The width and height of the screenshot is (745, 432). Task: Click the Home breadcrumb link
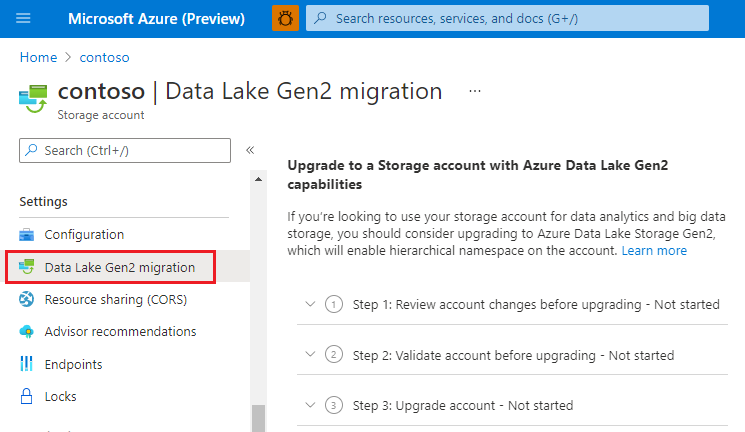coord(38,58)
